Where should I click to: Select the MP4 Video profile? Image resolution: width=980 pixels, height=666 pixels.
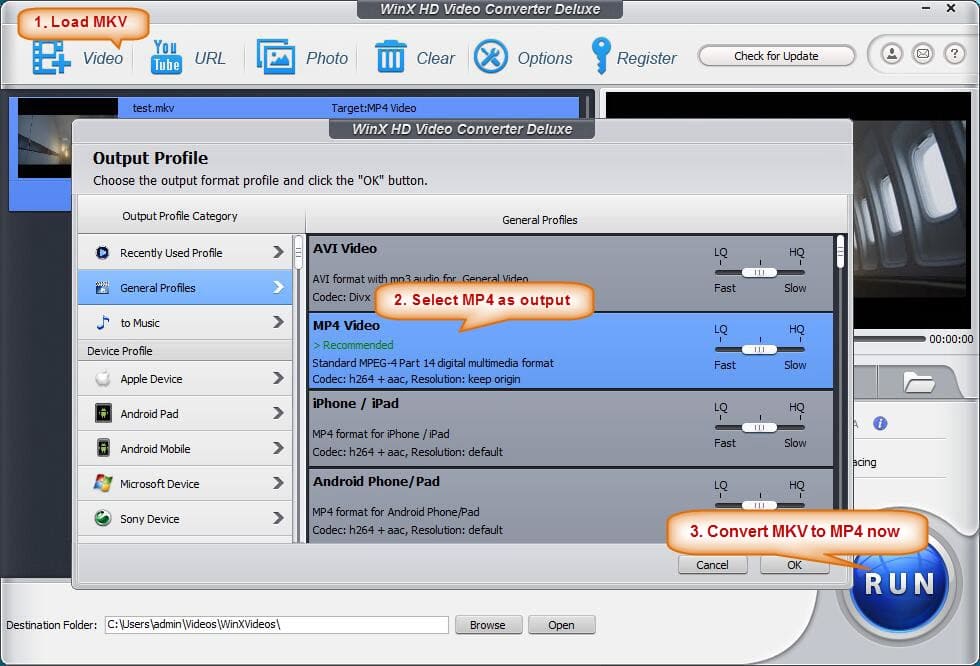point(571,350)
